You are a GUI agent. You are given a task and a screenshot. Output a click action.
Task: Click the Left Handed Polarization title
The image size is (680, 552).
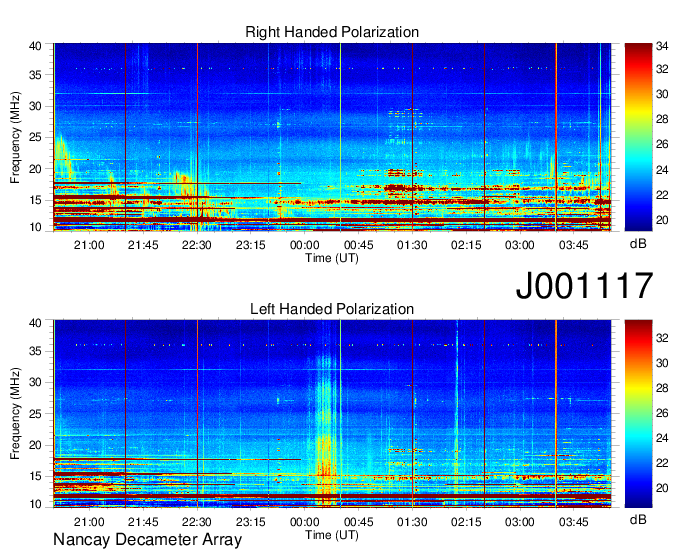pyautogui.click(x=332, y=309)
